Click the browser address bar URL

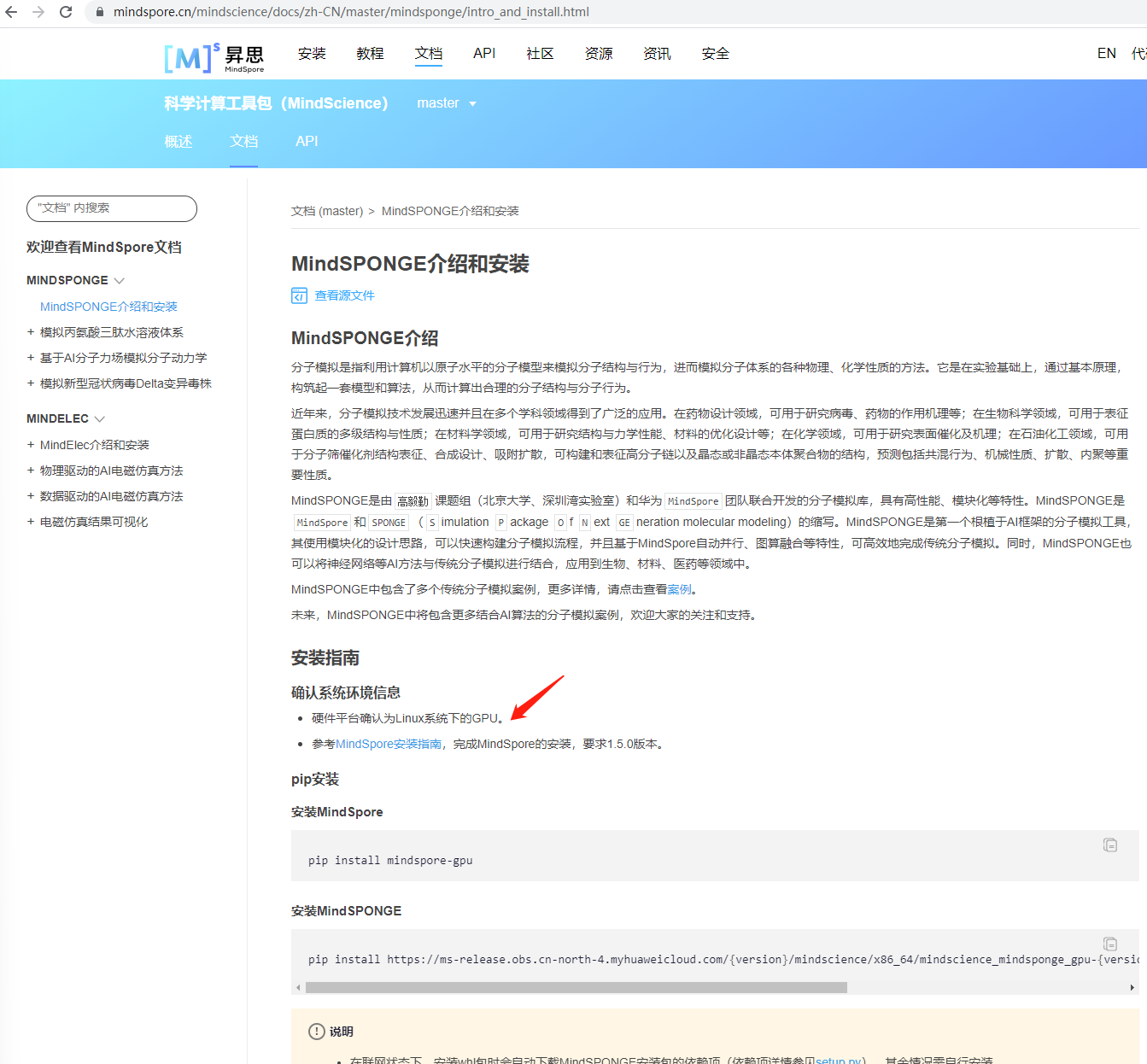point(351,12)
